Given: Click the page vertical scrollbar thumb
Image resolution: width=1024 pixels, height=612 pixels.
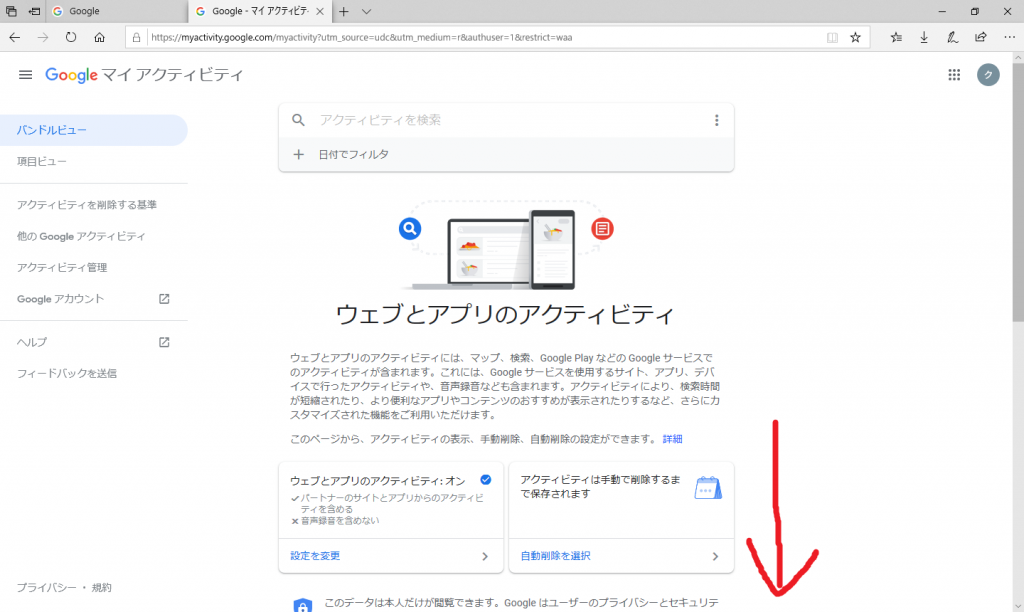Looking at the screenshot, I should click(1018, 193).
